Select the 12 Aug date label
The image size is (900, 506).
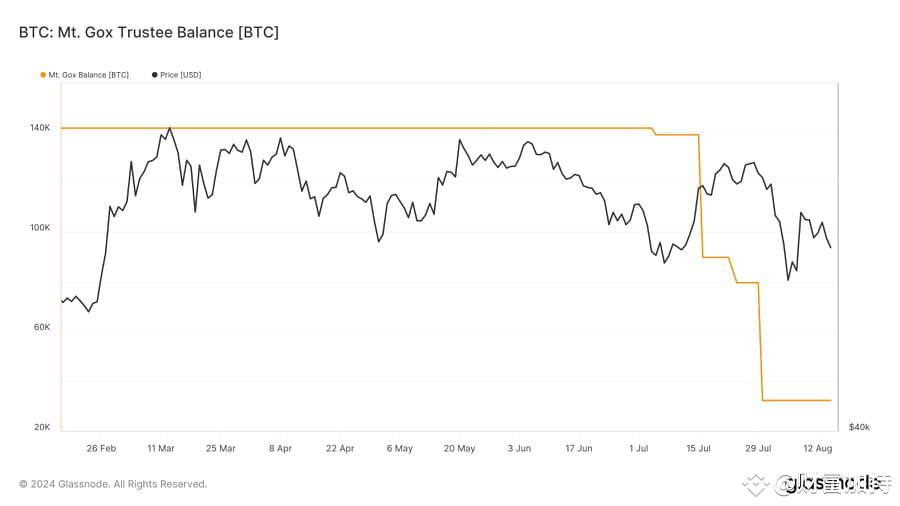pyautogui.click(x=817, y=449)
